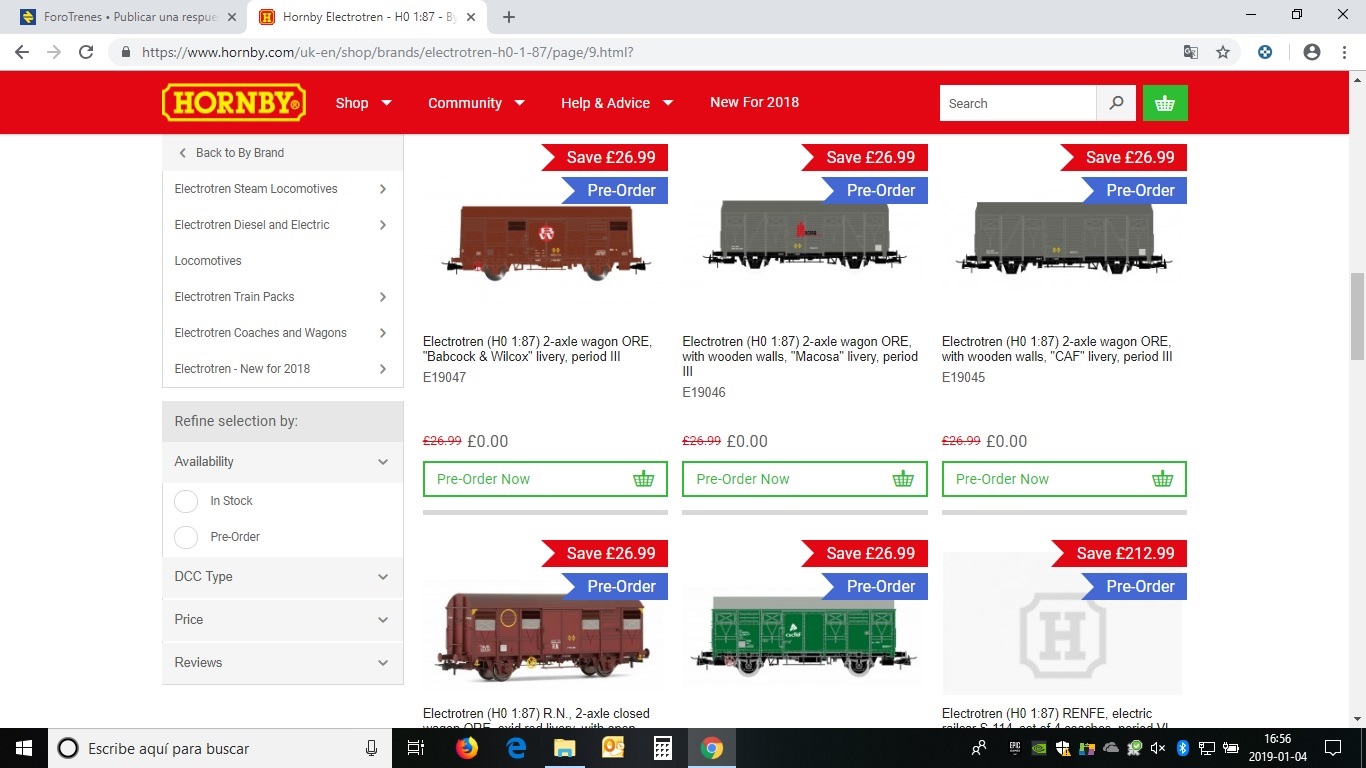
Task: Click the Windows taskbar search box
Action: point(222,748)
